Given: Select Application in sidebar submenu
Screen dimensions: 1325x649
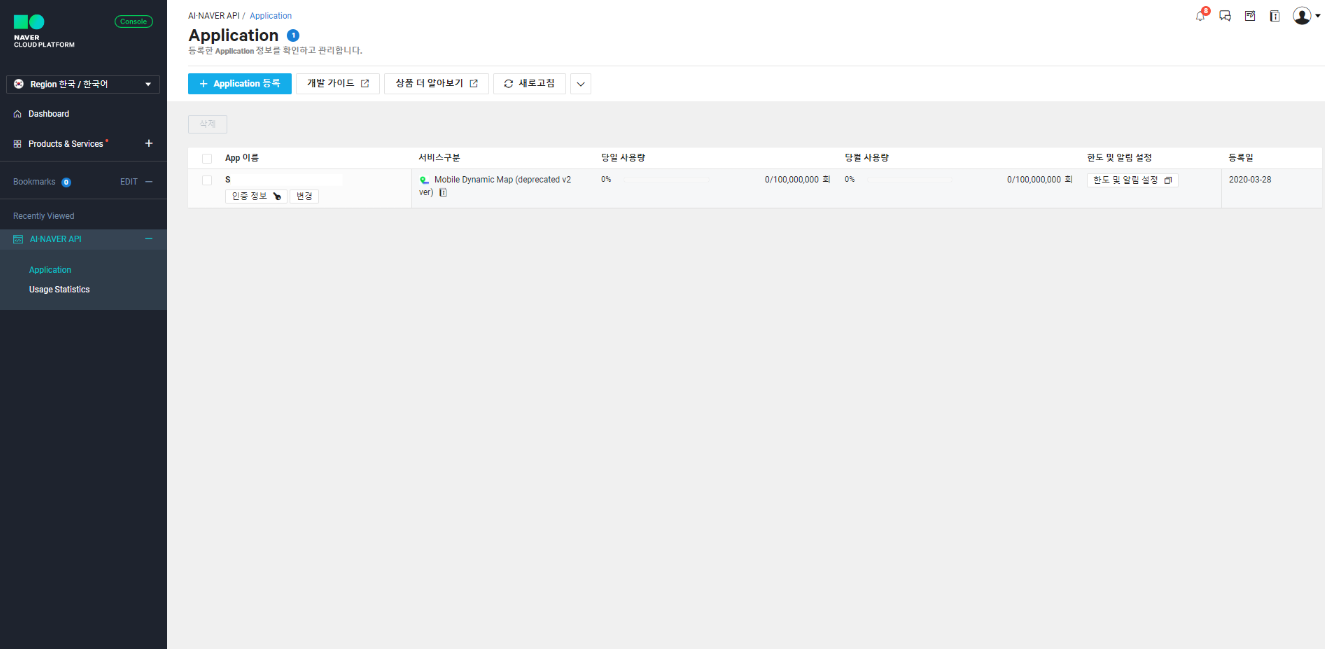Looking at the screenshot, I should [50, 270].
